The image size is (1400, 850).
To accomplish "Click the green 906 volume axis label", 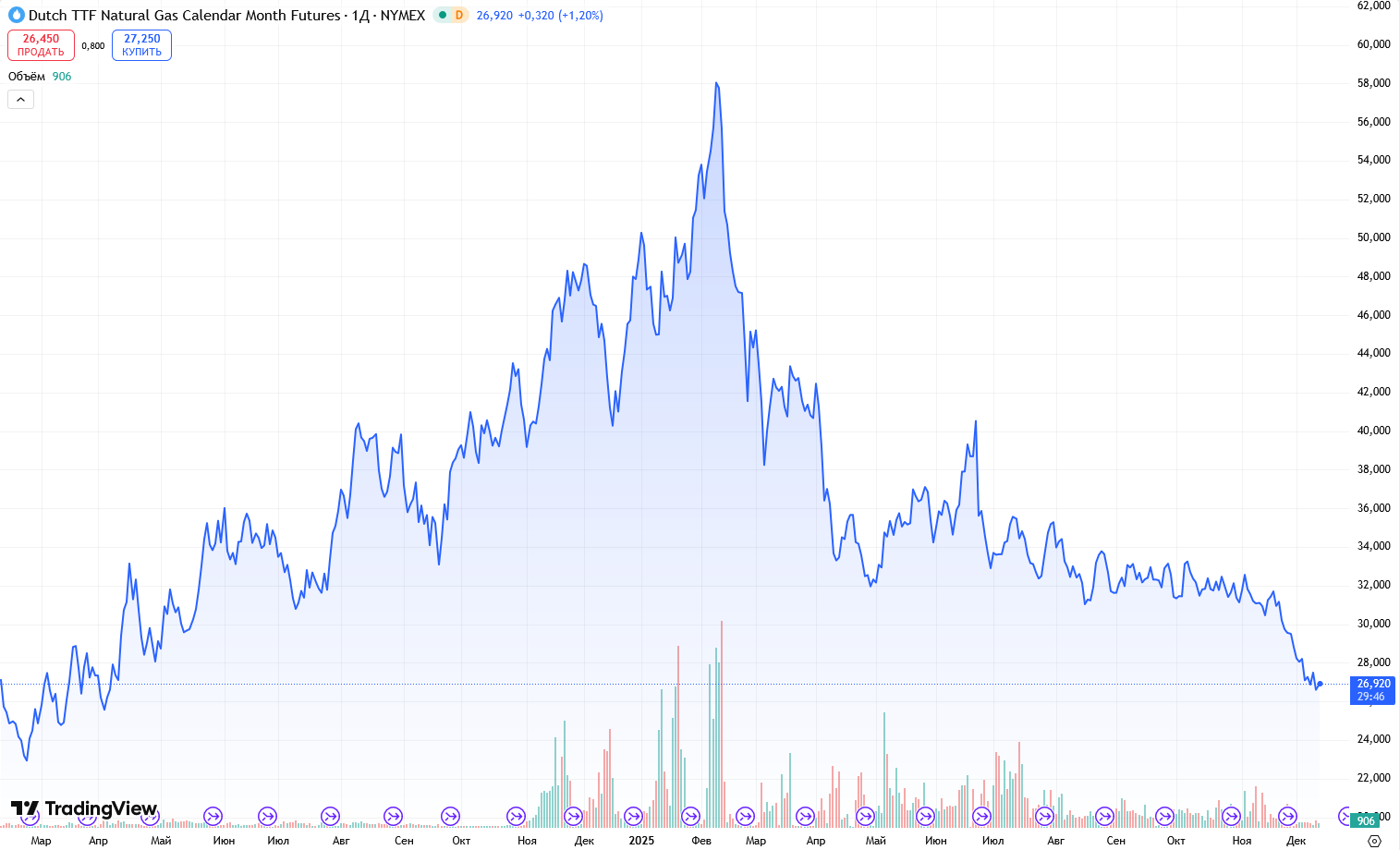I will pyautogui.click(x=1365, y=820).
